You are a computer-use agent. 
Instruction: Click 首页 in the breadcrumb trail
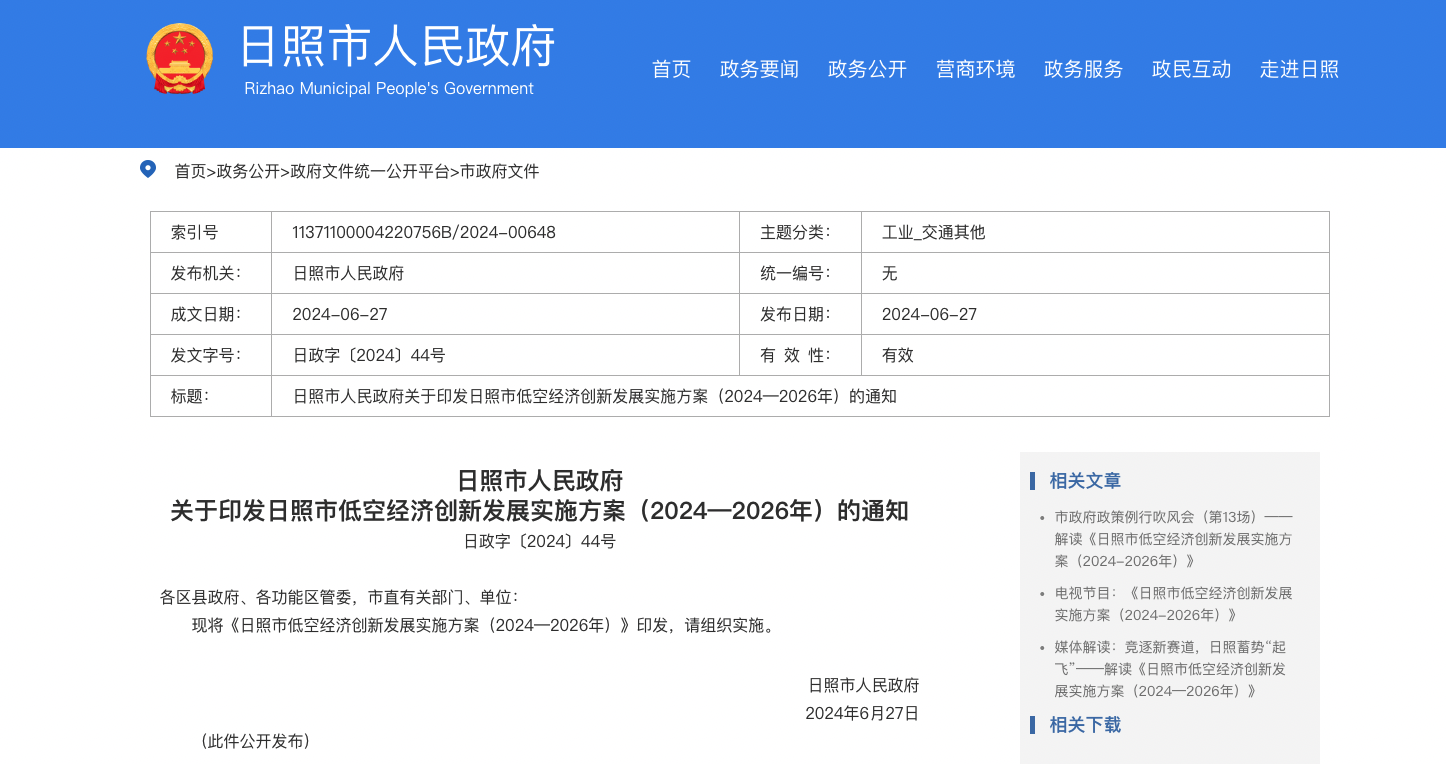click(190, 172)
